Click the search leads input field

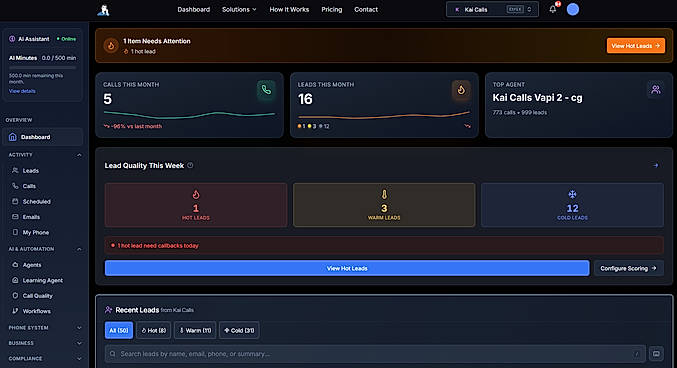pos(375,354)
